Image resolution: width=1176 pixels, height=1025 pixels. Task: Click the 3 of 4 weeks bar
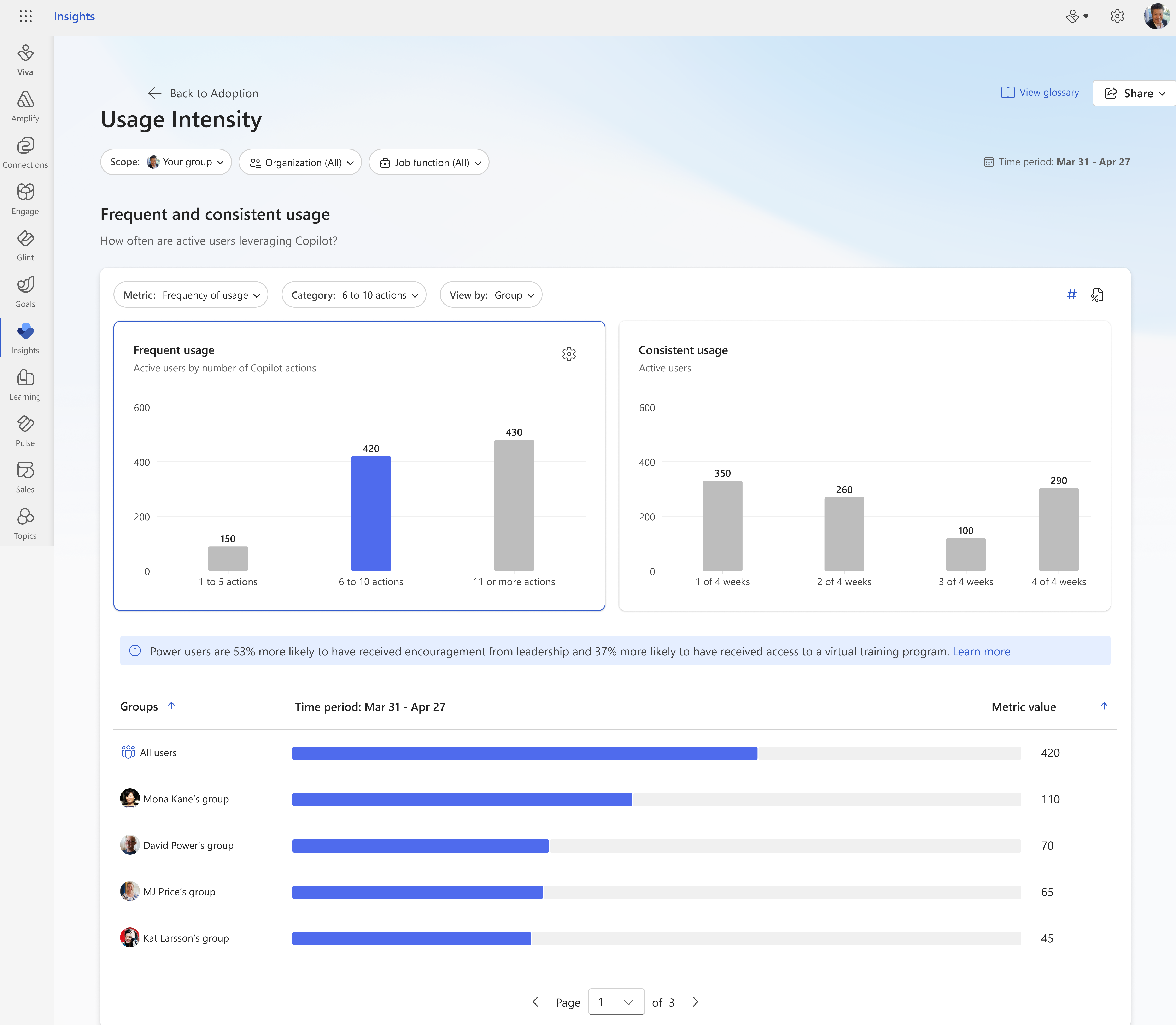[x=966, y=554]
